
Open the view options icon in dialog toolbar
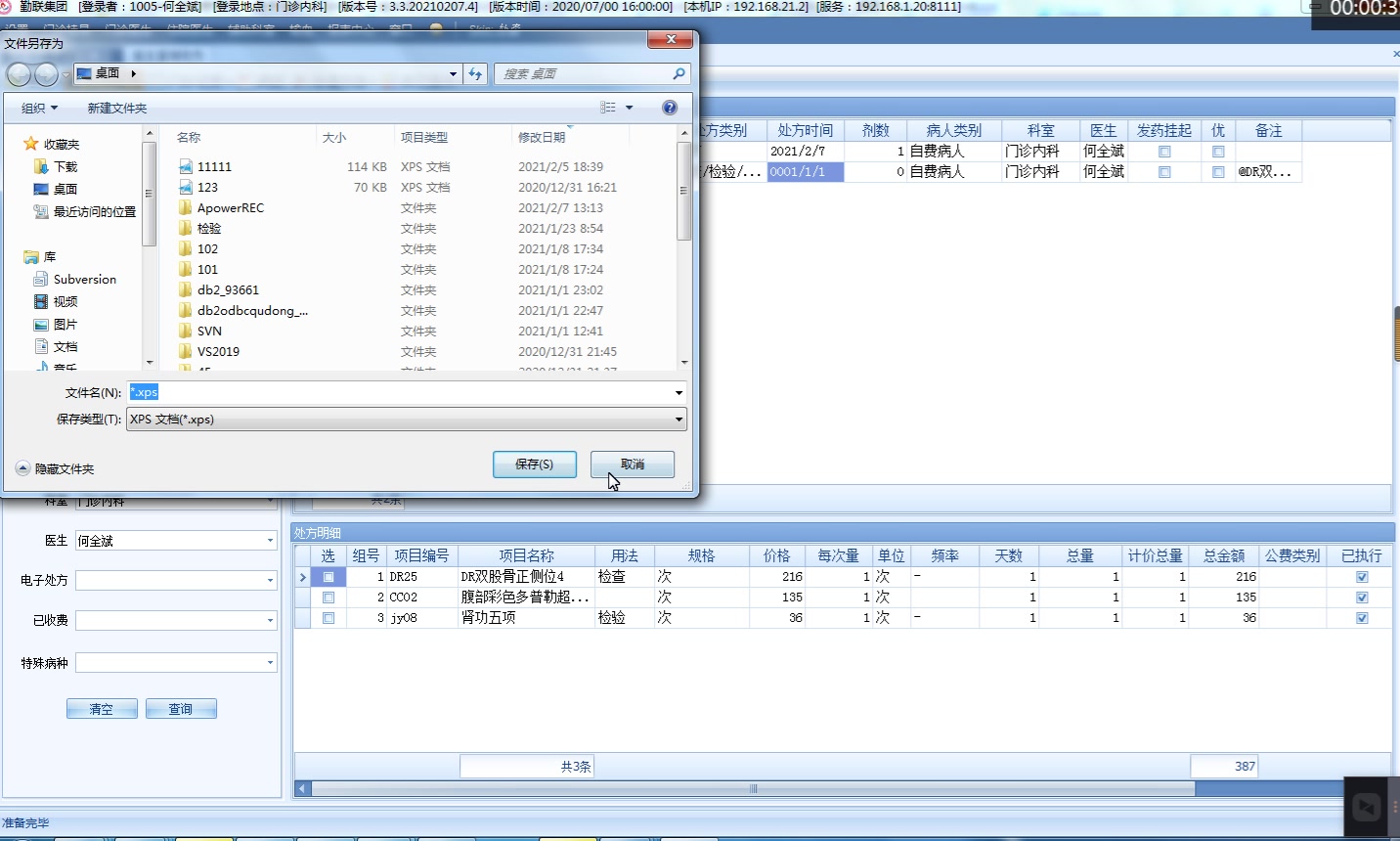[x=608, y=108]
